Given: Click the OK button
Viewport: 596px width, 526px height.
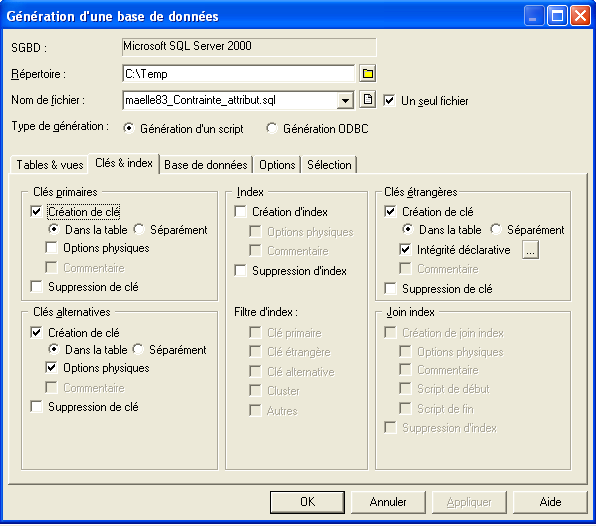Looking at the screenshot, I should pyautogui.click(x=308, y=502).
